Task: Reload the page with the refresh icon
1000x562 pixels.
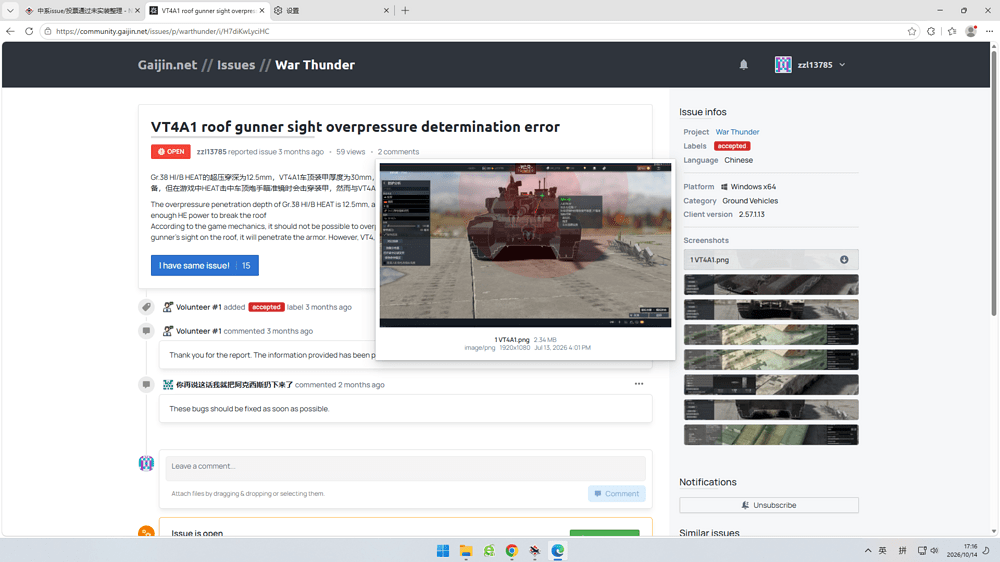Action: point(29,31)
